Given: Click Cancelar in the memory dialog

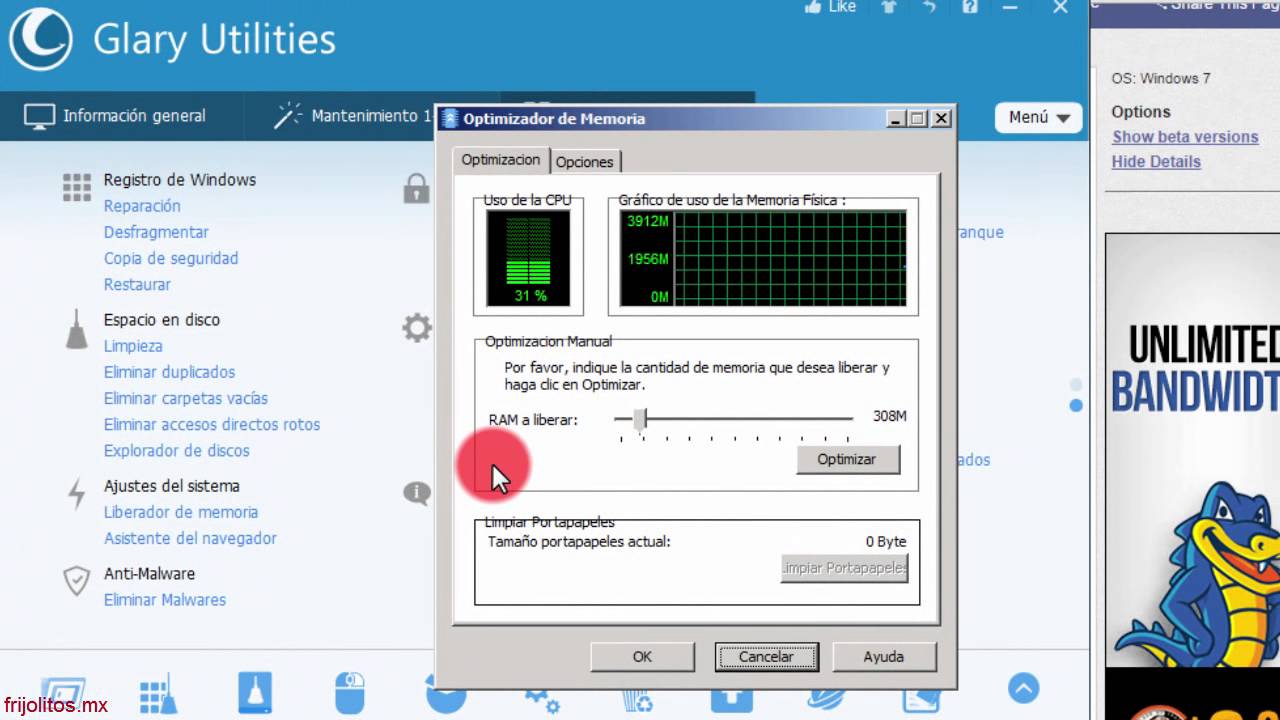Looking at the screenshot, I should 766,657.
